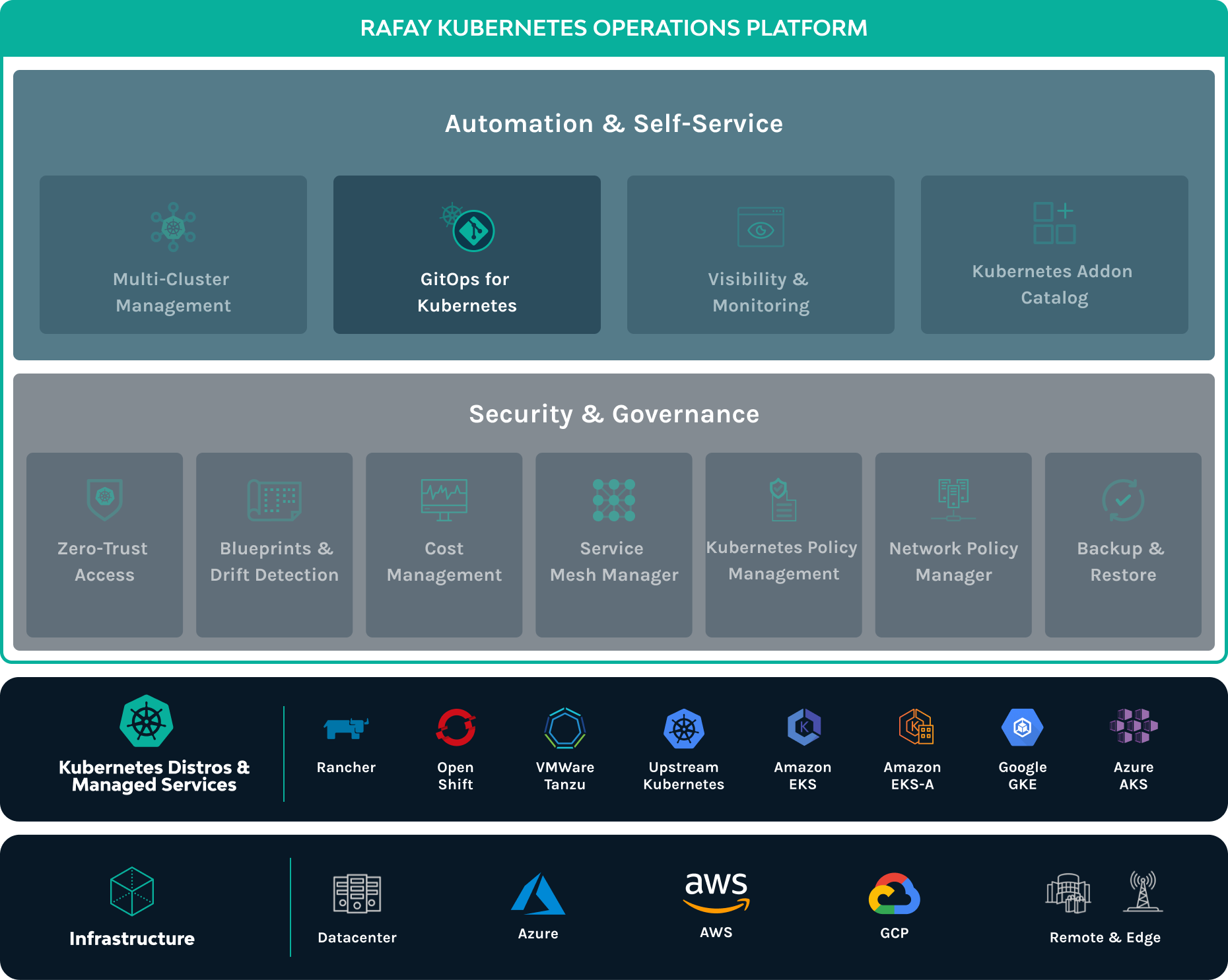Click the Multi-Cluster Management hub icon
Viewport: 1228px width, 980px height.
[173, 227]
